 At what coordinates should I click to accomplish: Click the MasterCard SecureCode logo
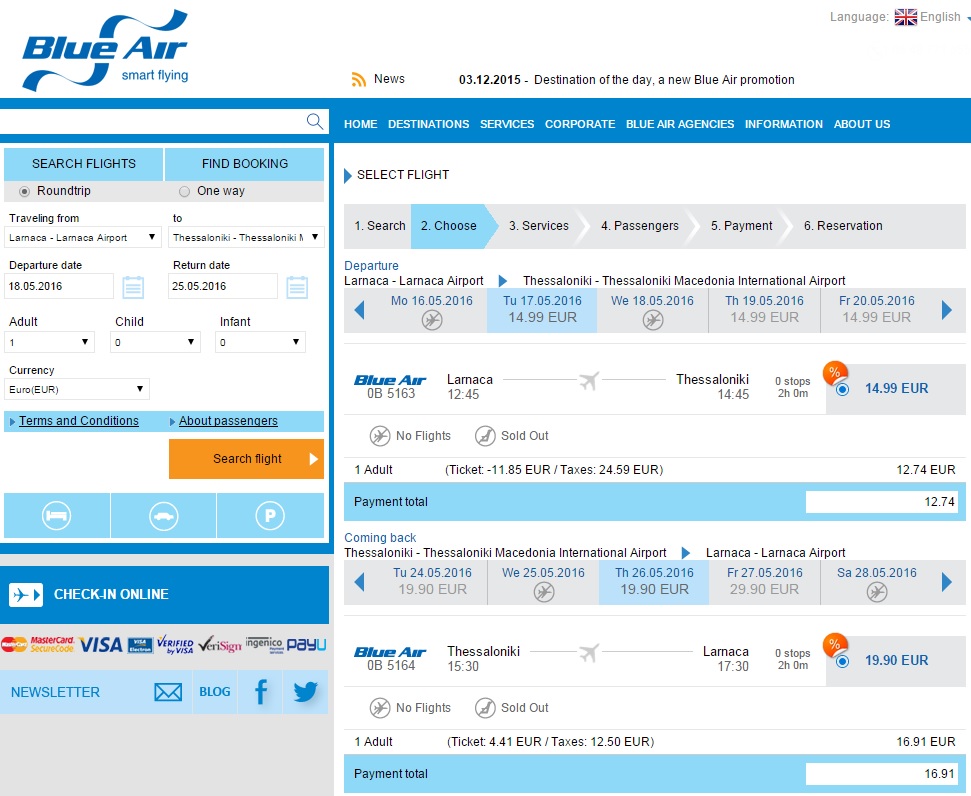click(38, 644)
